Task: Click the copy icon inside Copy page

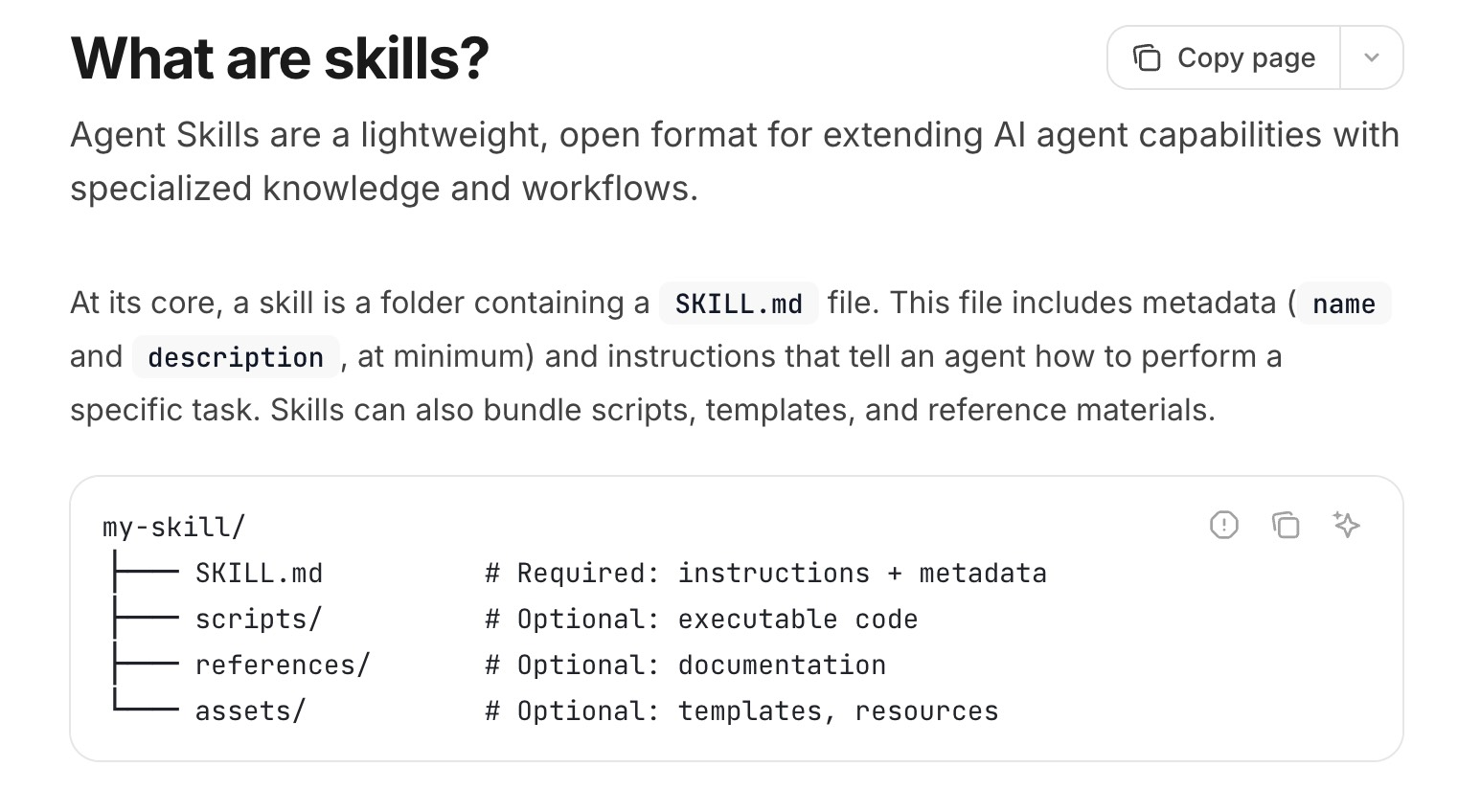Action: coord(1147,58)
